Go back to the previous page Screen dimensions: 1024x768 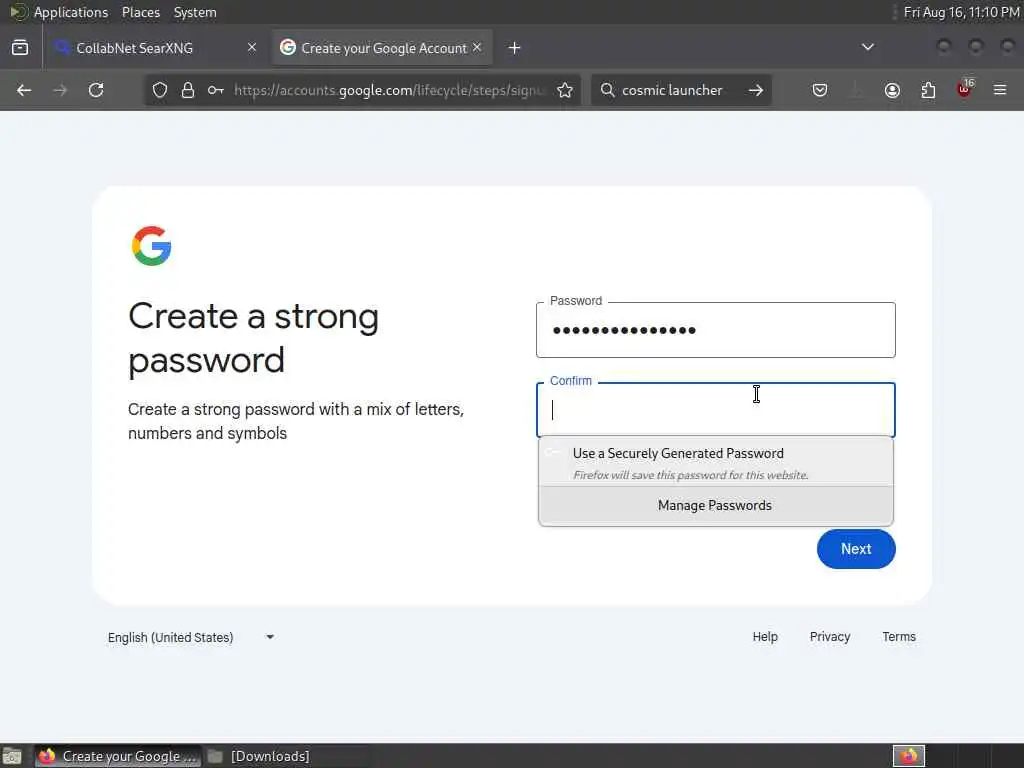click(24, 90)
